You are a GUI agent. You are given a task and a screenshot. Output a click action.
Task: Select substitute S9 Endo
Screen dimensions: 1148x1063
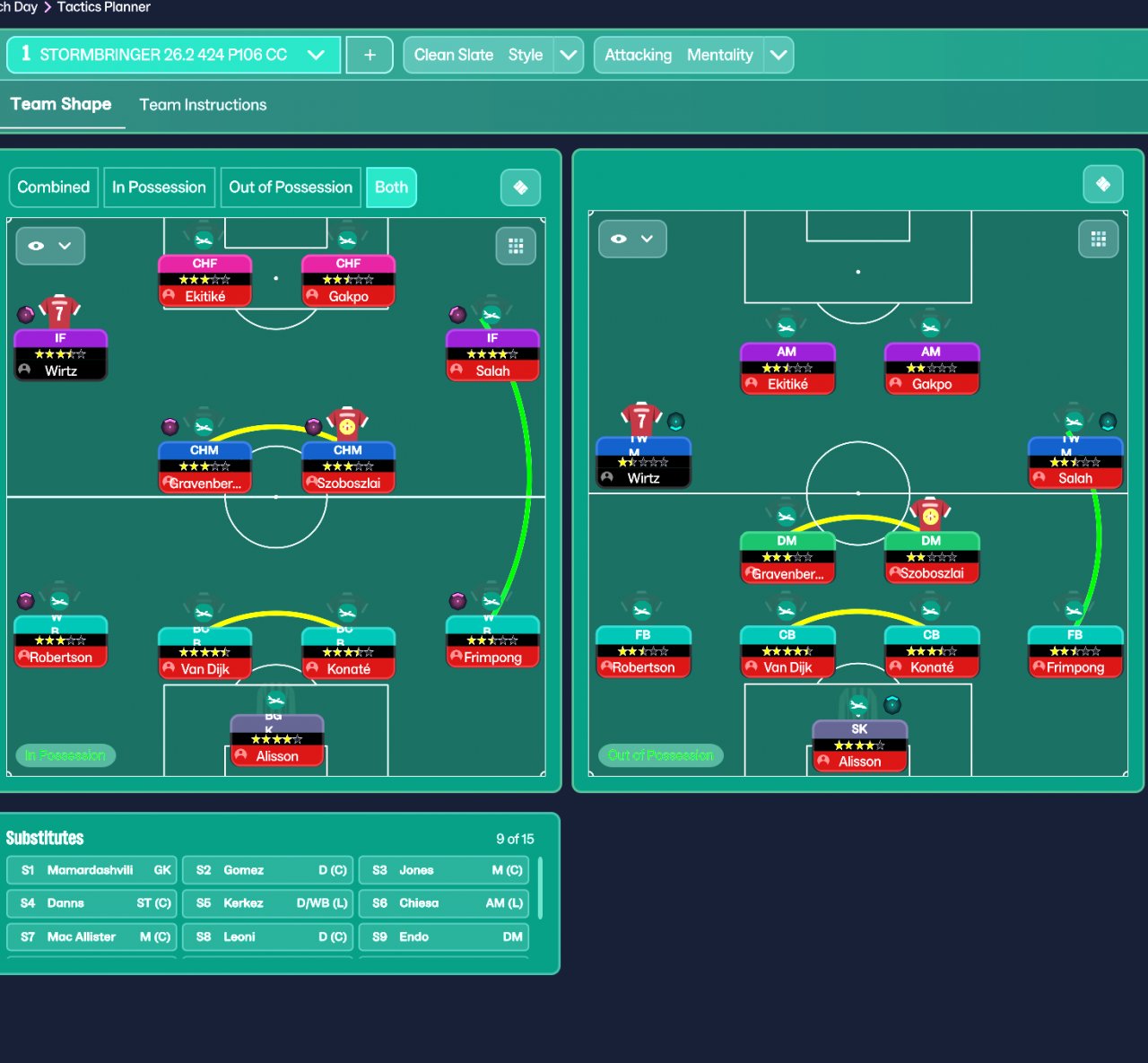(x=444, y=937)
